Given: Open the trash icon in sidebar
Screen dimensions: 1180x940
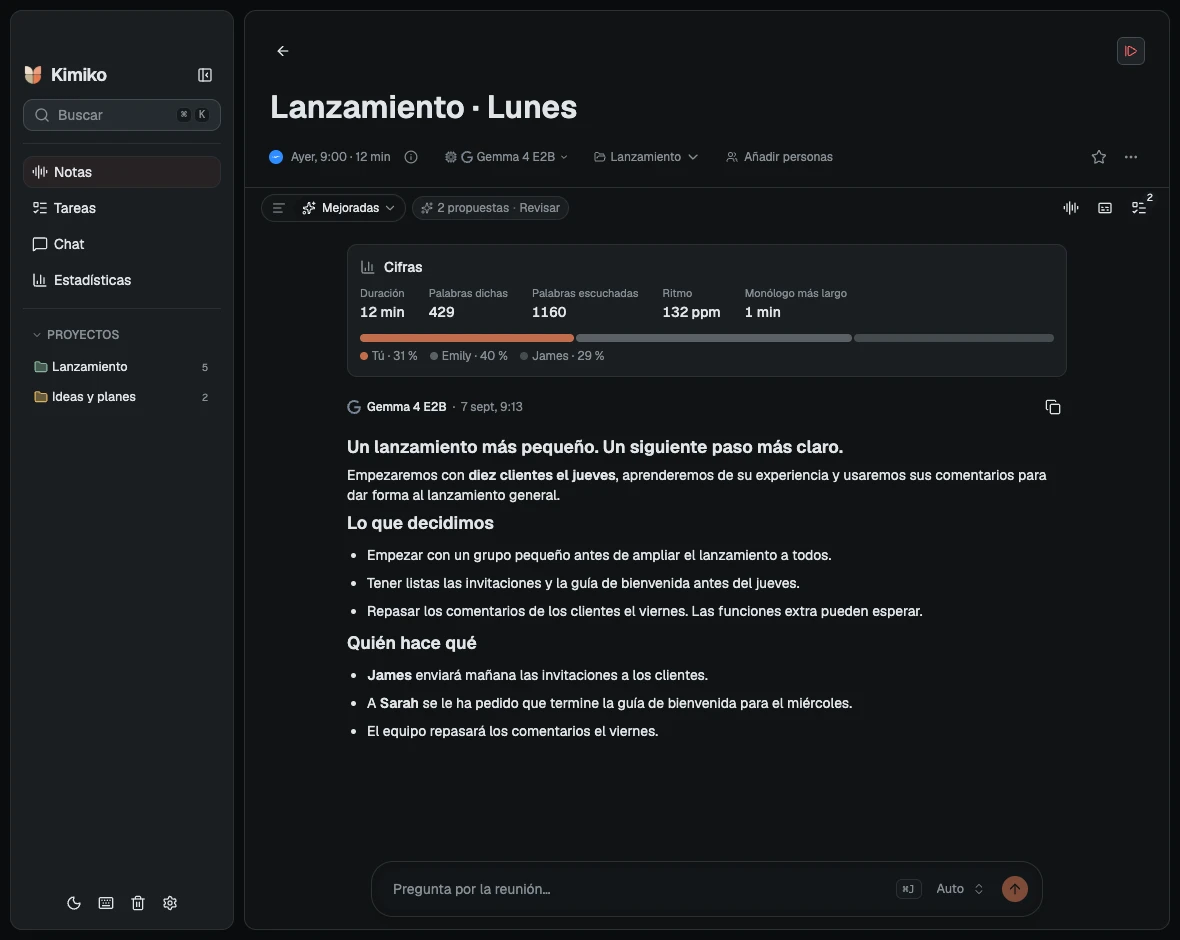Looking at the screenshot, I should pyautogui.click(x=138, y=903).
